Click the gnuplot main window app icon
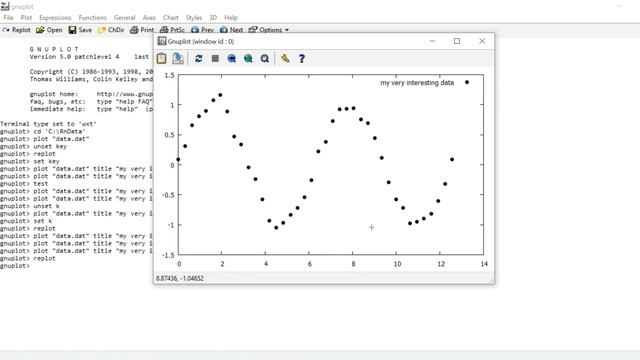This screenshot has height=360, width=640. tap(5, 6)
